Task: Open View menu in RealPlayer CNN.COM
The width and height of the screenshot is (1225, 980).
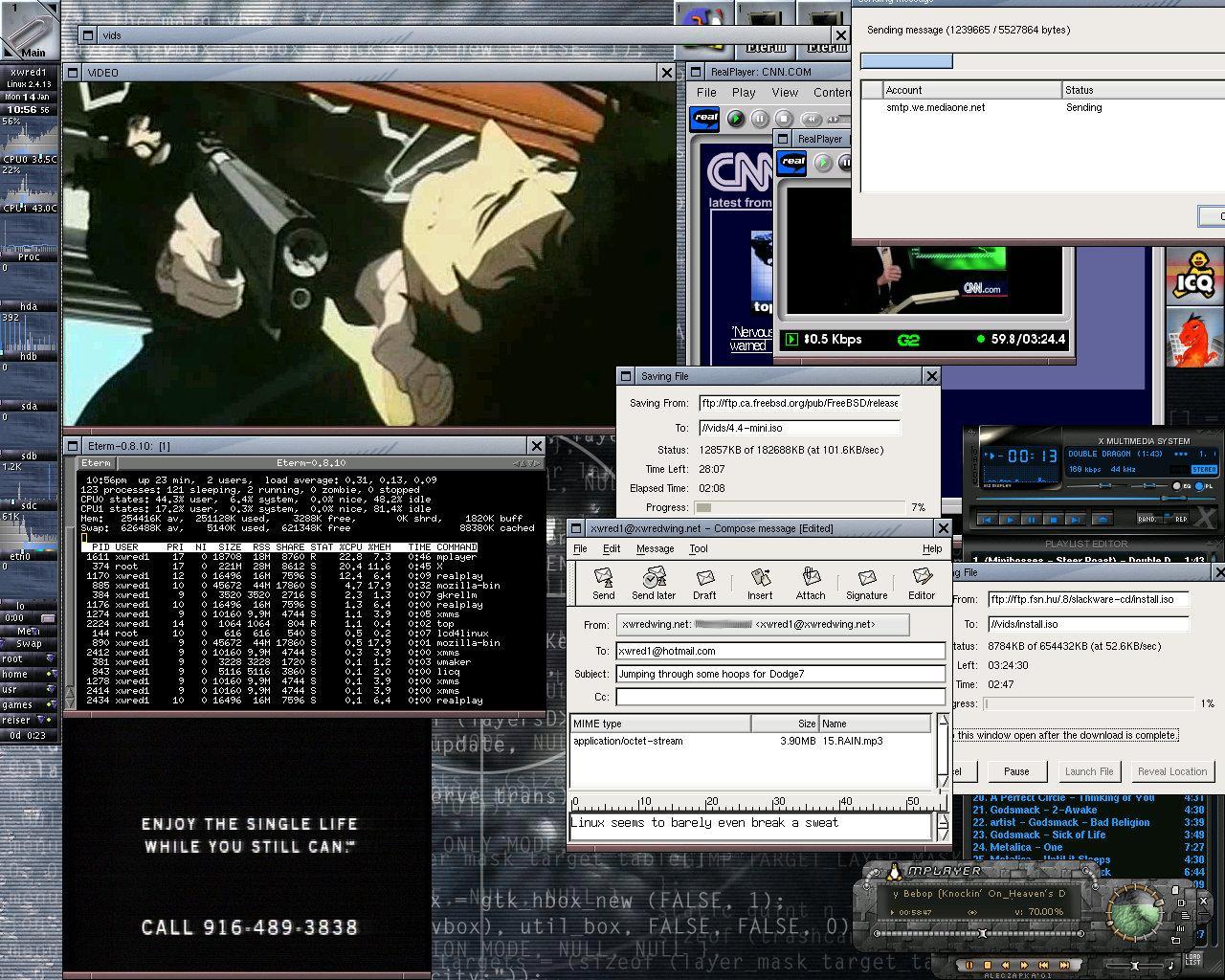Action: point(785,92)
